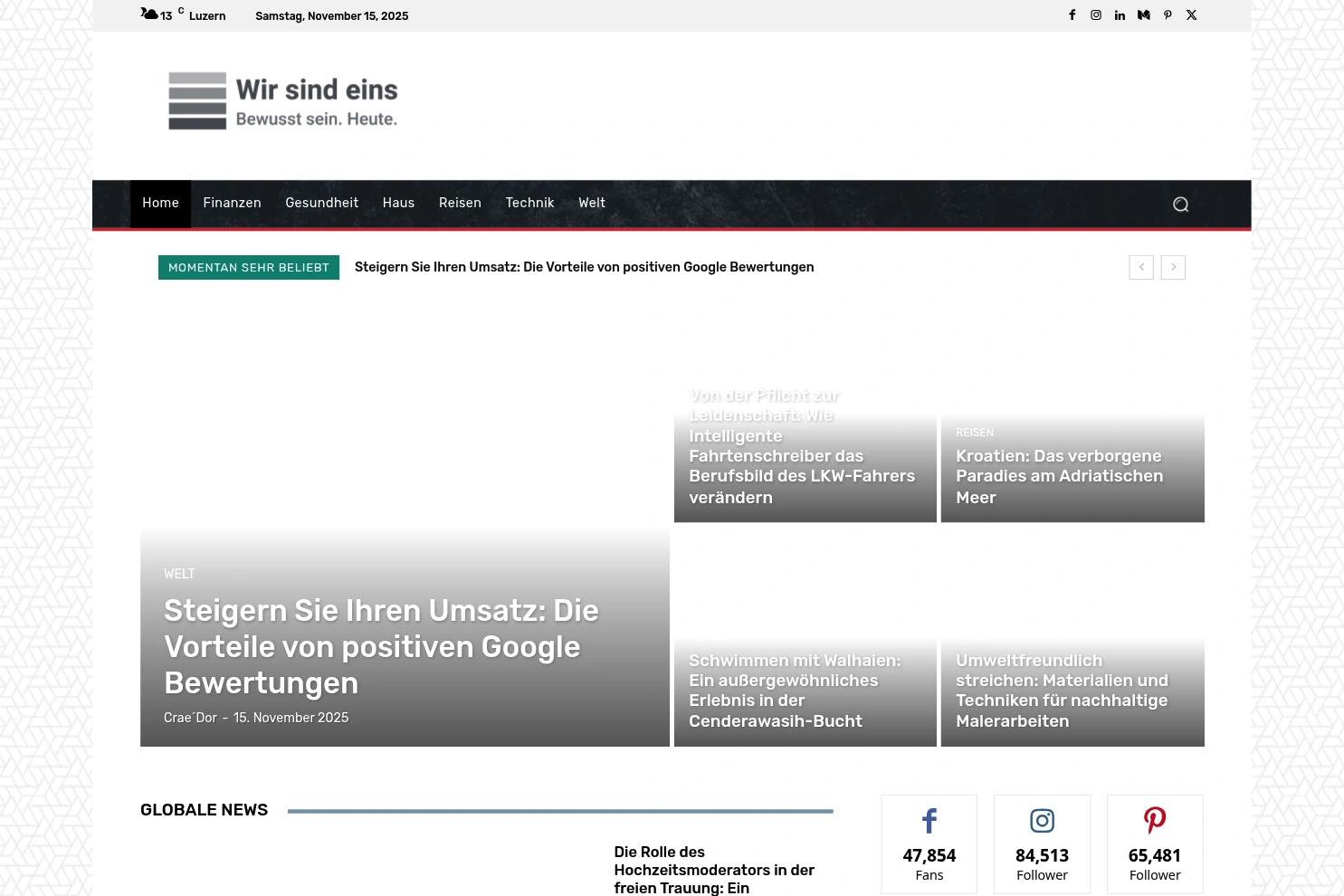Advance the trending slider with the next arrow
The image size is (1344, 896).
[1173, 267]
